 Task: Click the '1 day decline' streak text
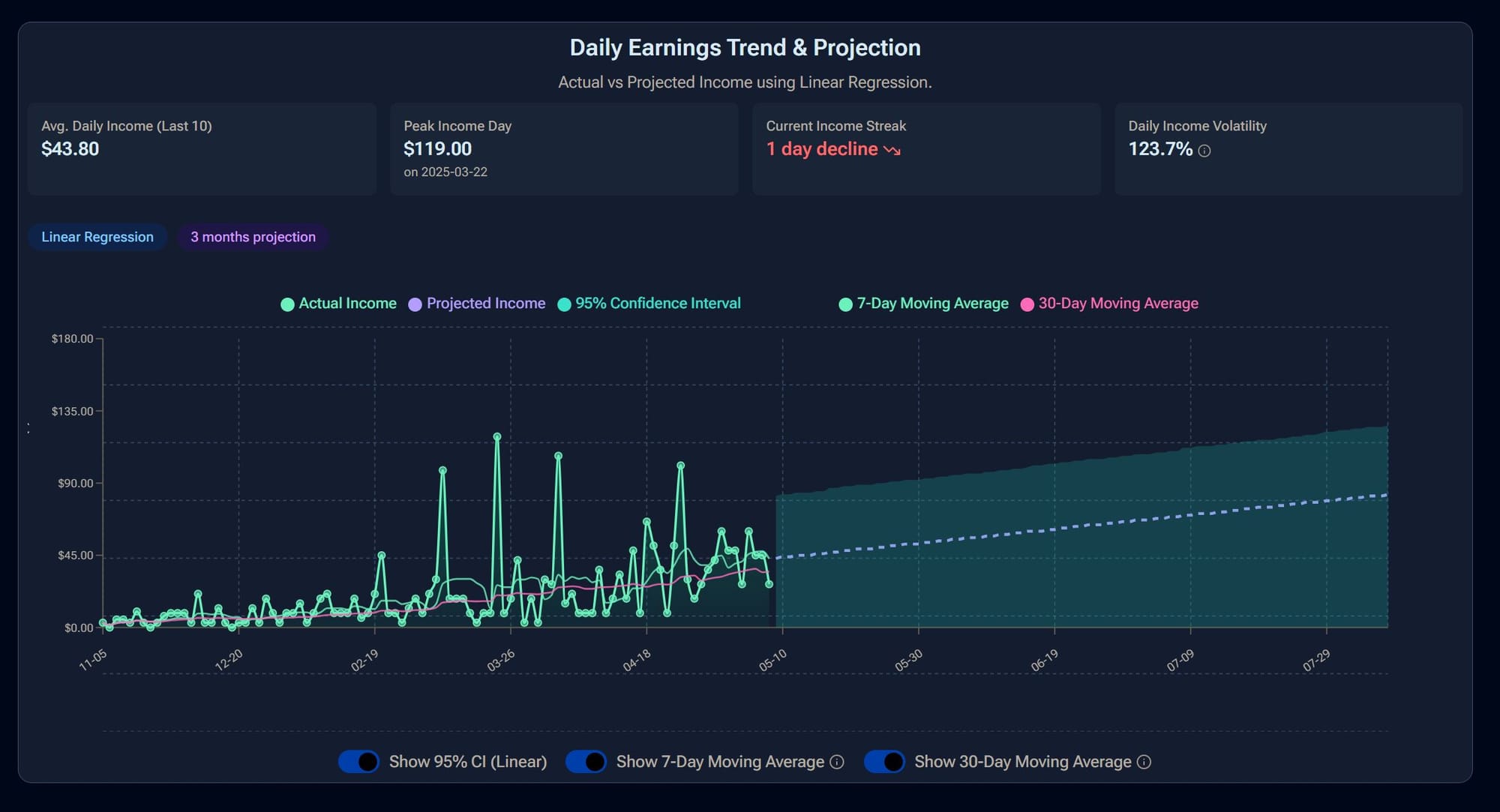click(823, 149)
